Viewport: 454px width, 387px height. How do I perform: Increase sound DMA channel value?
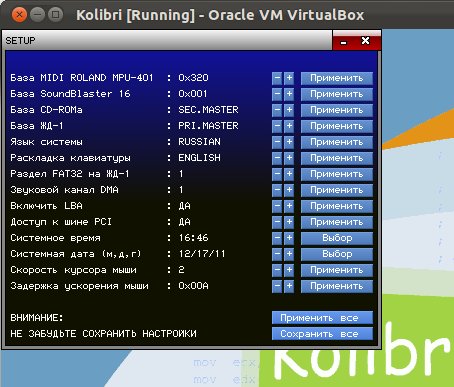[289, 190]
